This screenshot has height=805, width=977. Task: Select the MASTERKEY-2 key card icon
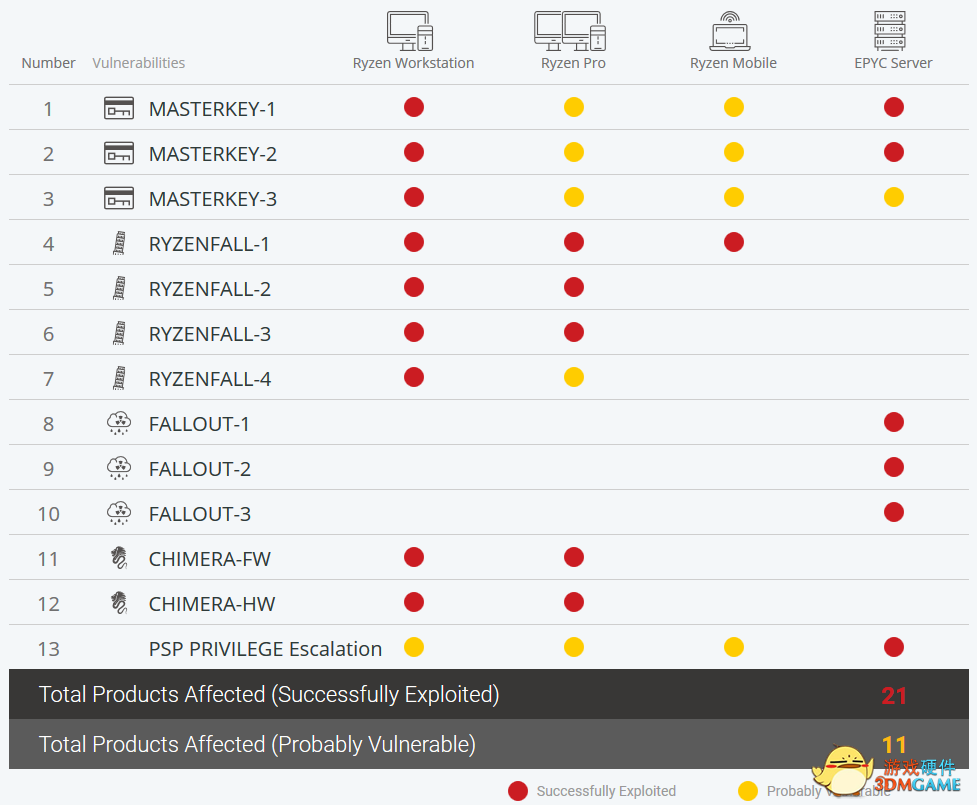coord(118,153)
